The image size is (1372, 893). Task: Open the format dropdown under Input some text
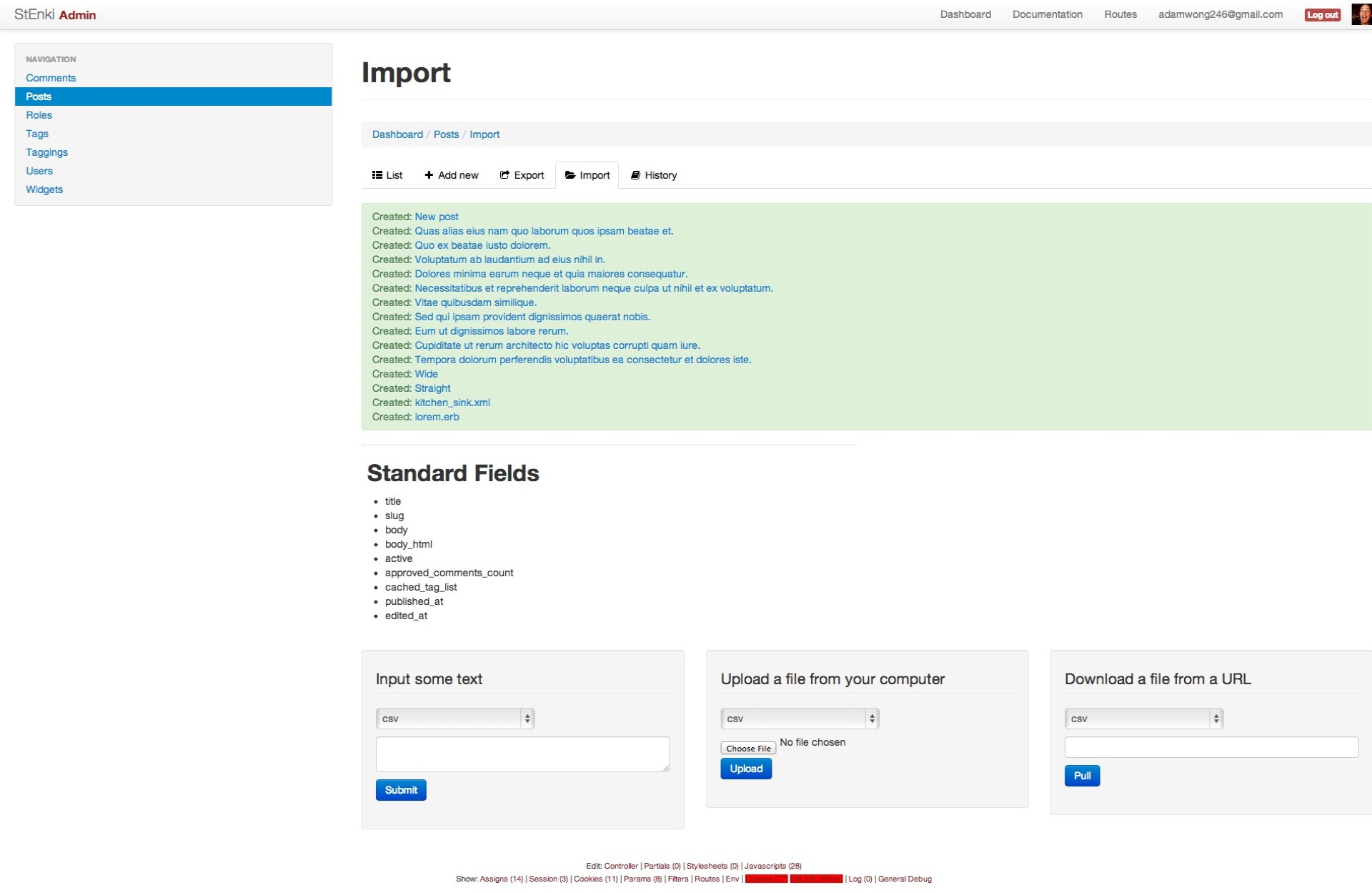(x=454, y=719)
